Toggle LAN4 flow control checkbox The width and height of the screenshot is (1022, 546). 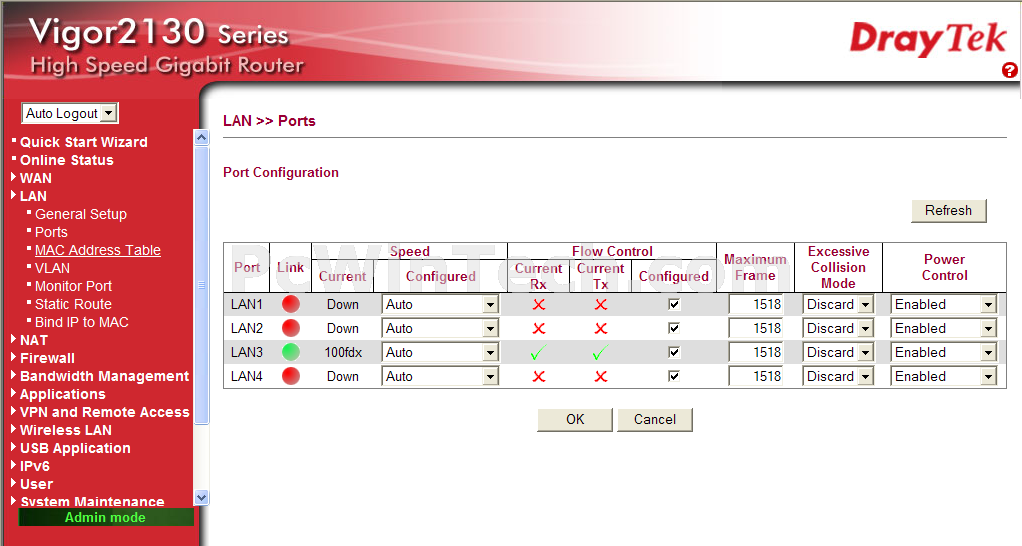coord(674,377)
